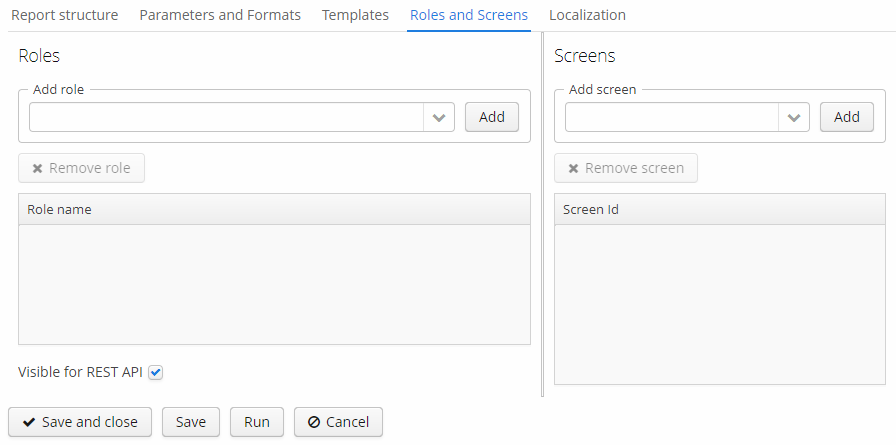This screenshot has height=445, width=896.
Task: Click the Role name column header
Action: click(274, 210)
